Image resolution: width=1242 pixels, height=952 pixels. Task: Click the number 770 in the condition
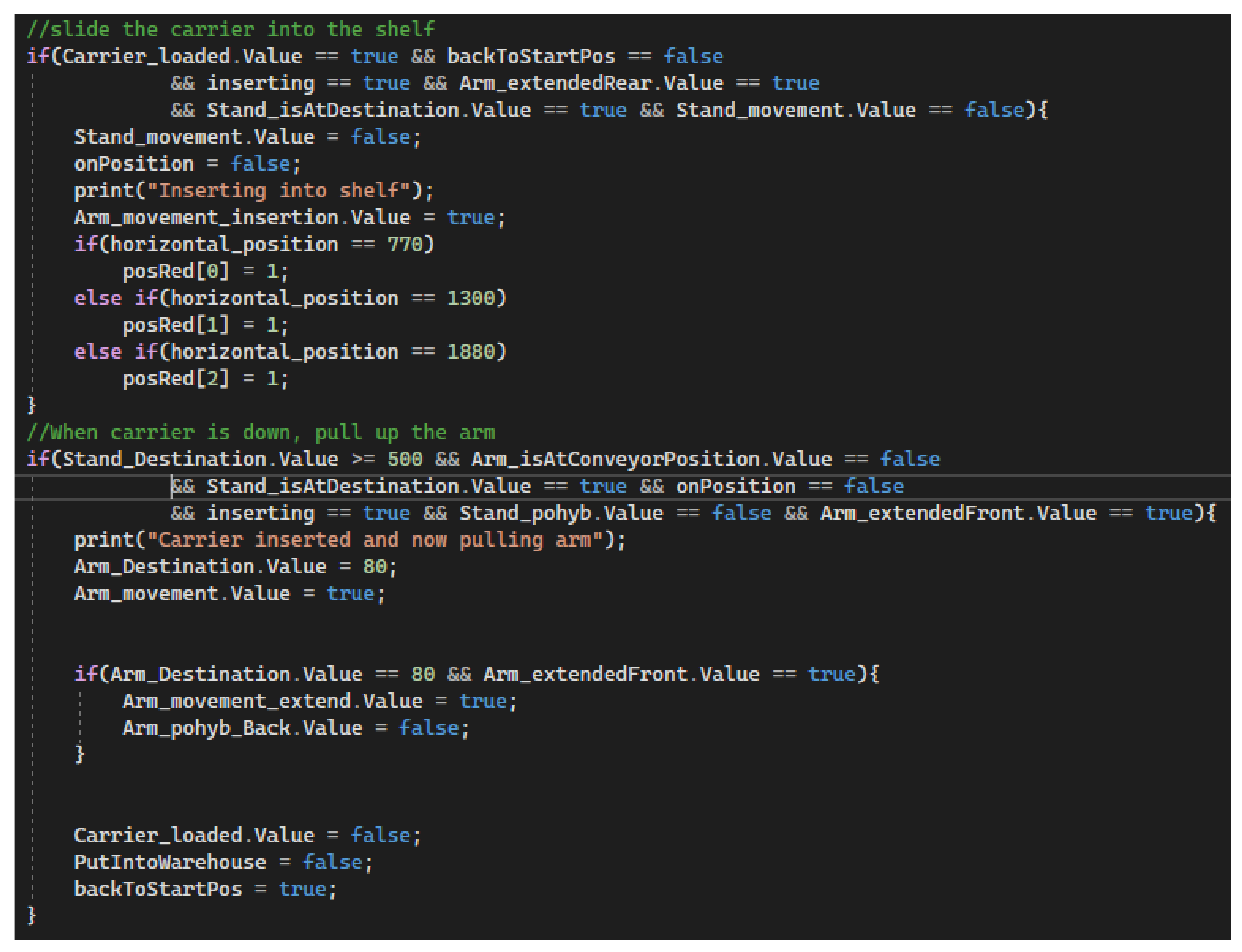click(x=404, y=245)
